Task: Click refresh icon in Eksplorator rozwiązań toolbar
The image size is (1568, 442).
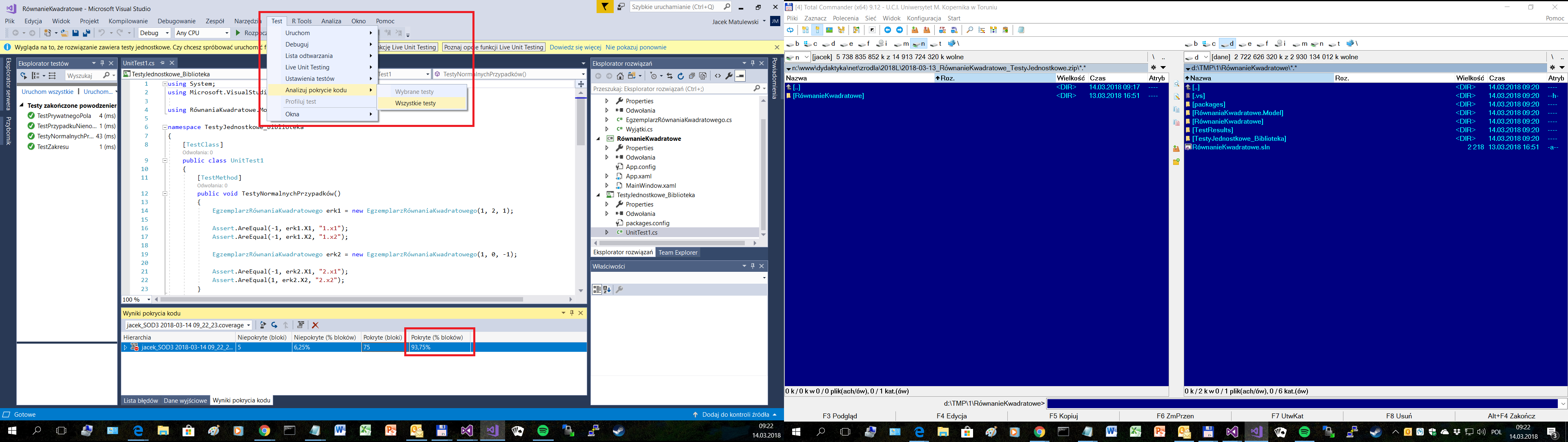Action: coord(681,76)
